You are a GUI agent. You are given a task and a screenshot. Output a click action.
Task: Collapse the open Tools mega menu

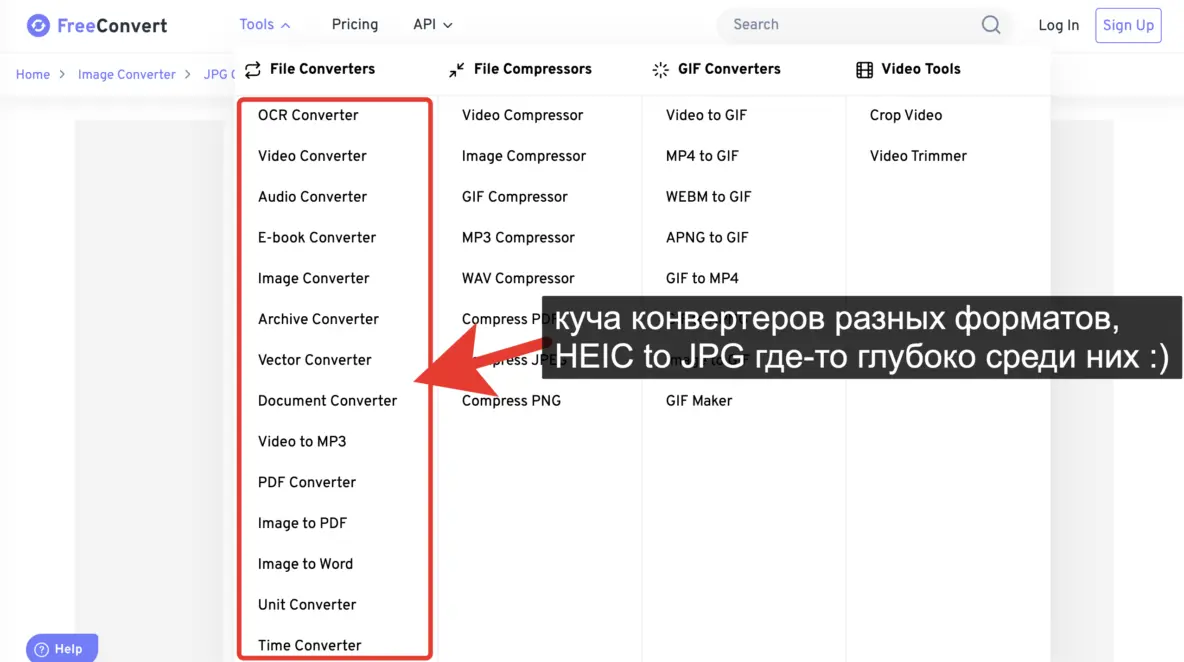coord(258,24)
